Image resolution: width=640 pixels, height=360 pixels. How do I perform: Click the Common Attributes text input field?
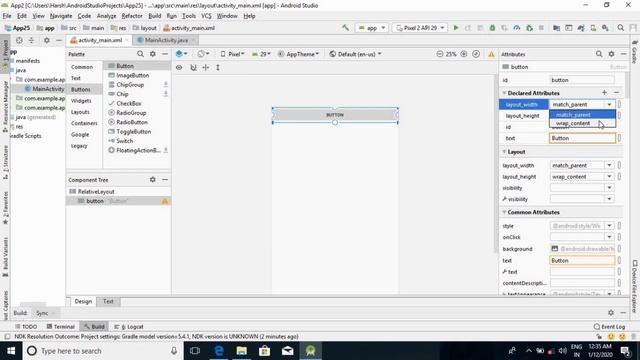pos(582,260)
